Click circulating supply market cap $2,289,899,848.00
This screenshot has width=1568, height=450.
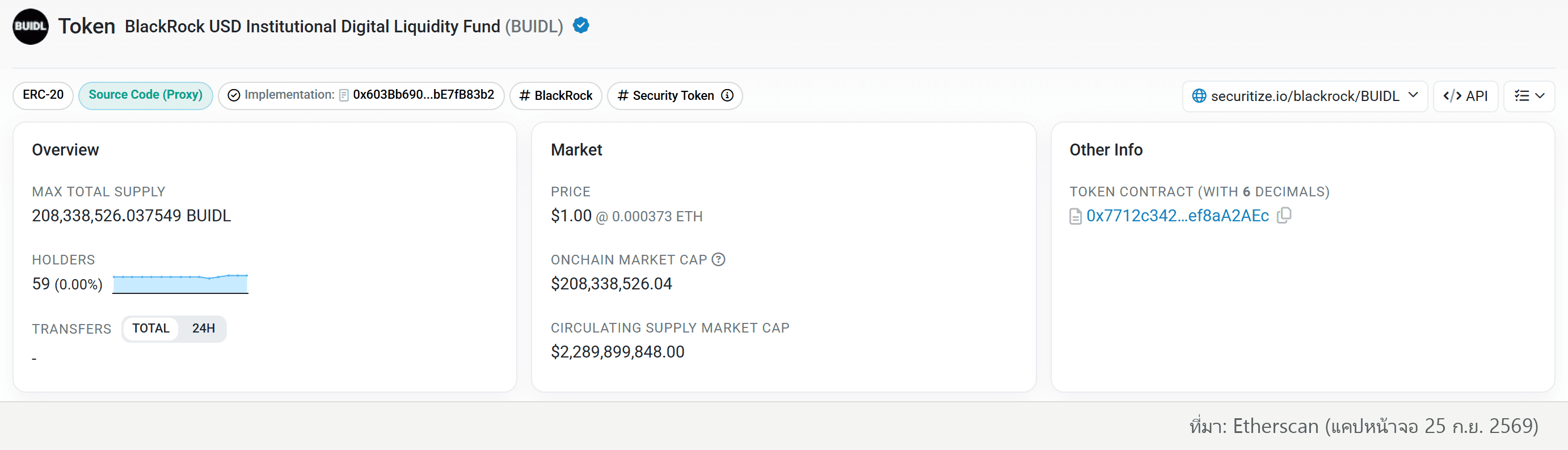pos(617,352)
